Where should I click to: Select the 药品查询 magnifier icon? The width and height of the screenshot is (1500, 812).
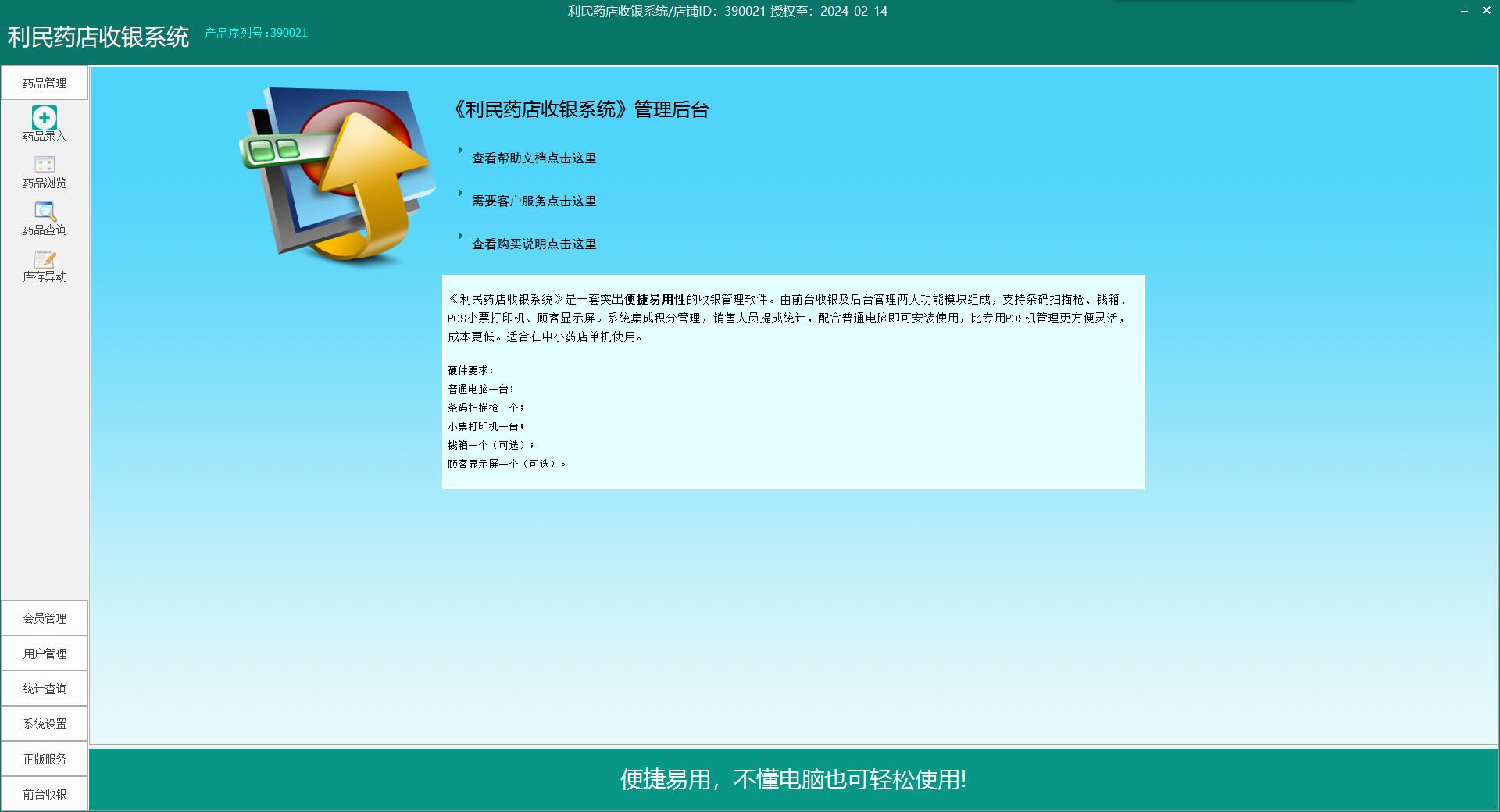45,212
